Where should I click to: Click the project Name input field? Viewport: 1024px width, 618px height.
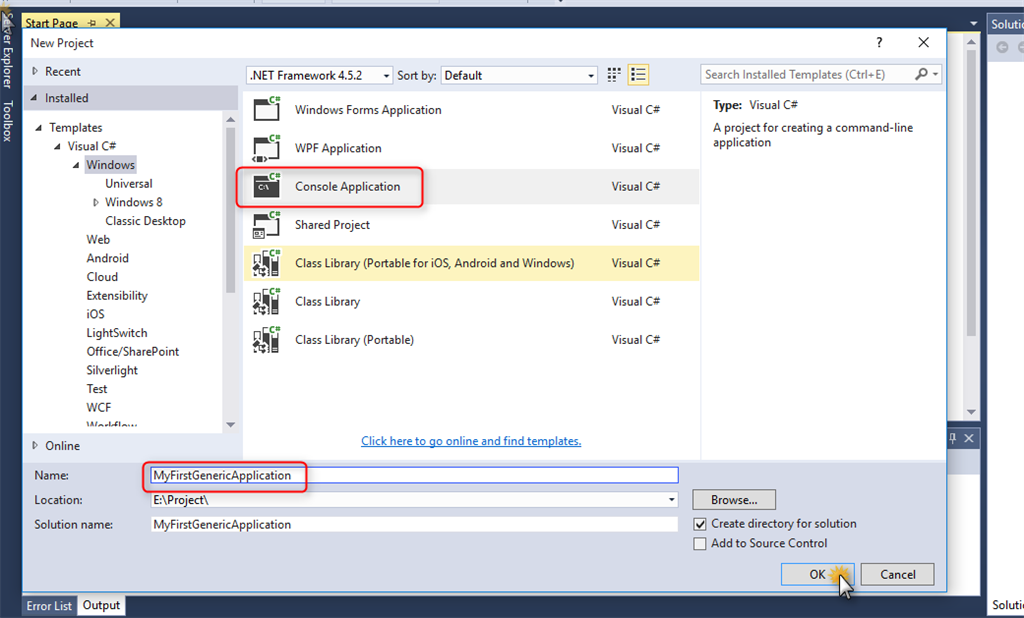coord(414,475)
